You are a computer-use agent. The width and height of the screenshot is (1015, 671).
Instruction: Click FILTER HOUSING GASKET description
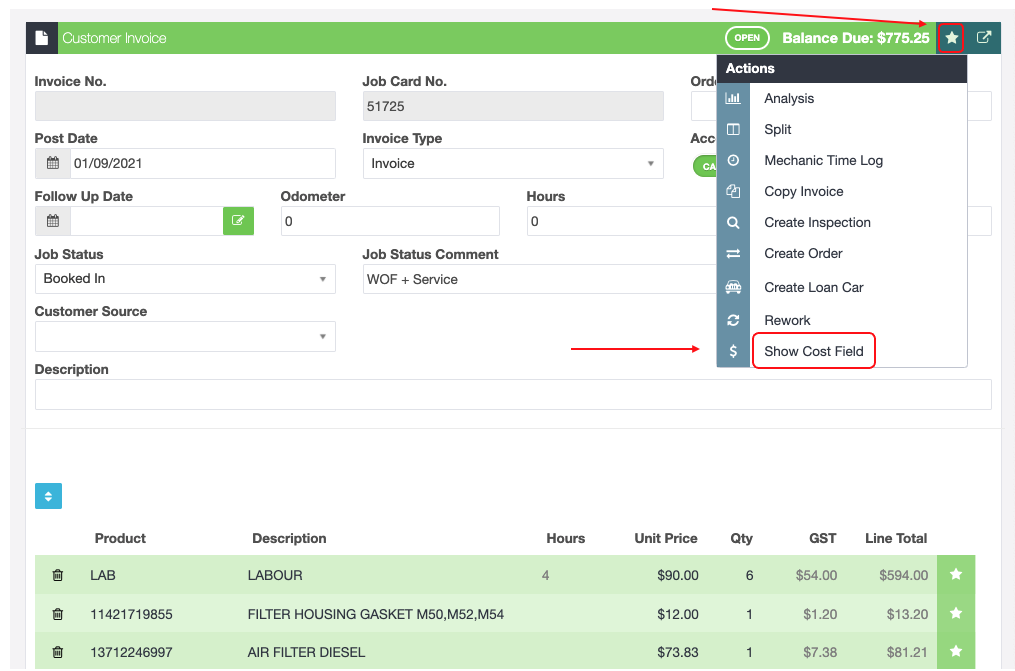point(375,614)
